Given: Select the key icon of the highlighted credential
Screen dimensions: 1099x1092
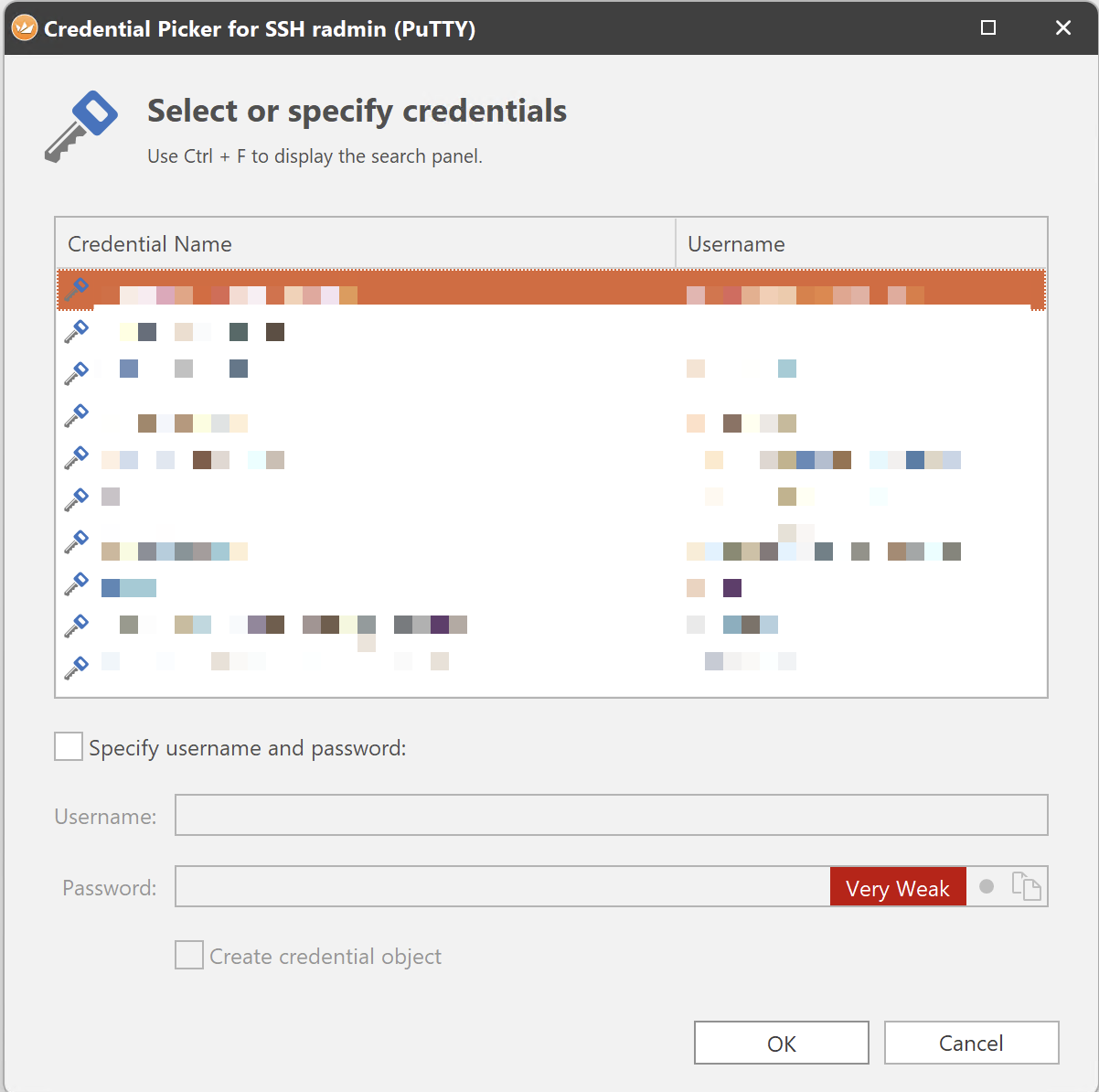Looking at the screenshot, I should [x=77, y=290].
